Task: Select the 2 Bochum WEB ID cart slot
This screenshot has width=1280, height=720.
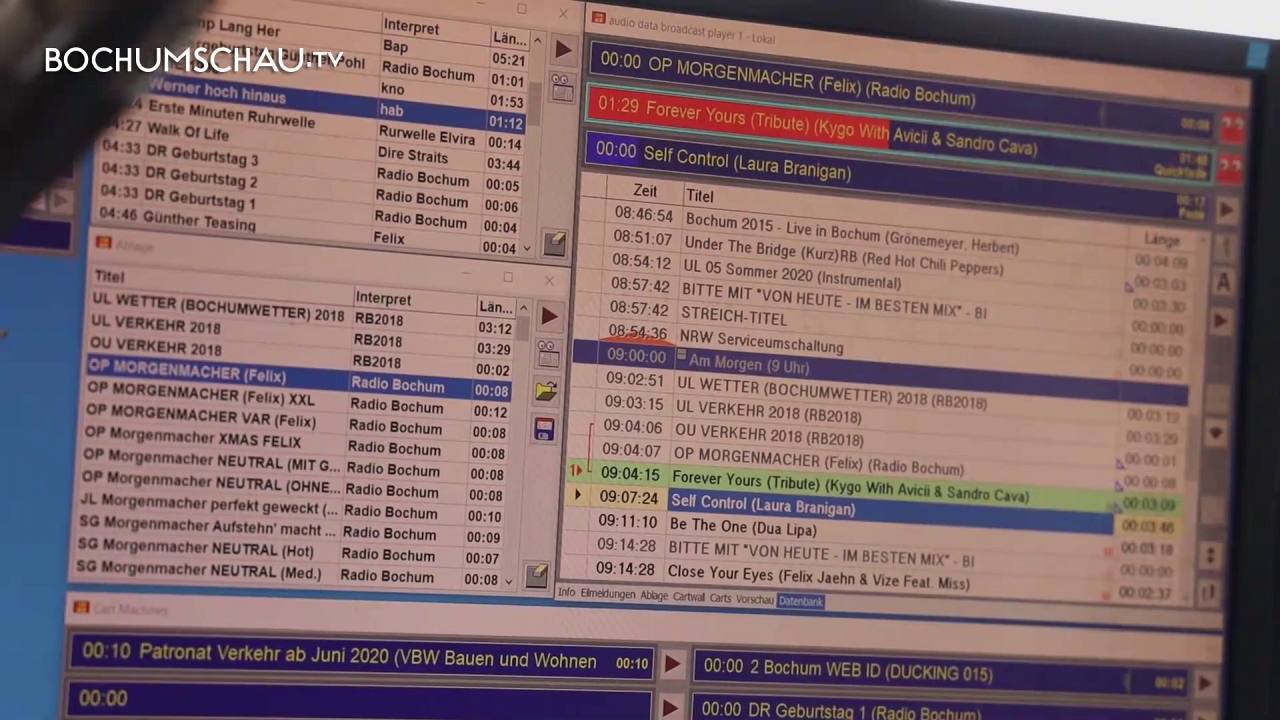Action: click(x=940, y=672)
